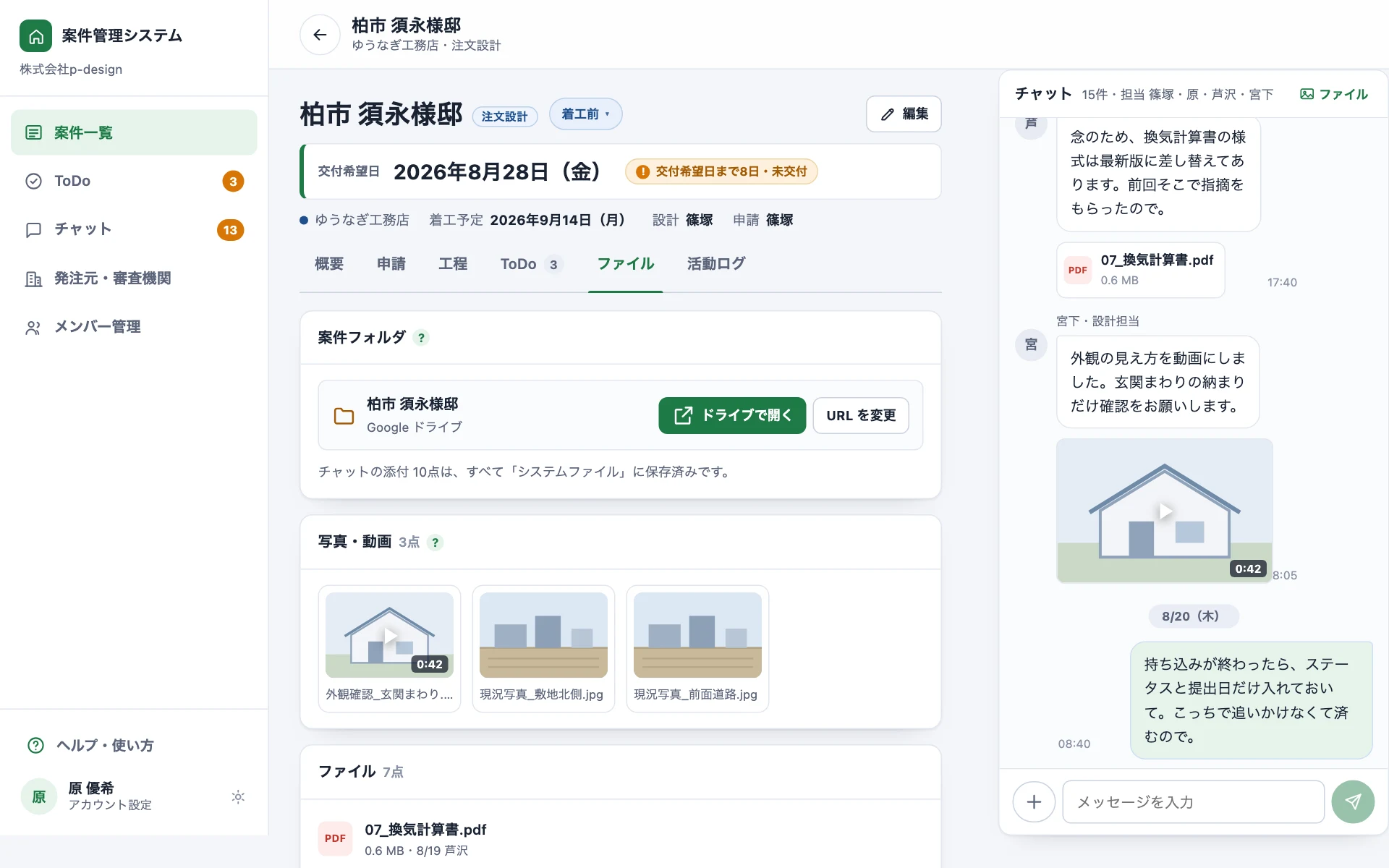Click the 宮 avatar in chat
1389x868 pixels.
[x=1031, y=344]
